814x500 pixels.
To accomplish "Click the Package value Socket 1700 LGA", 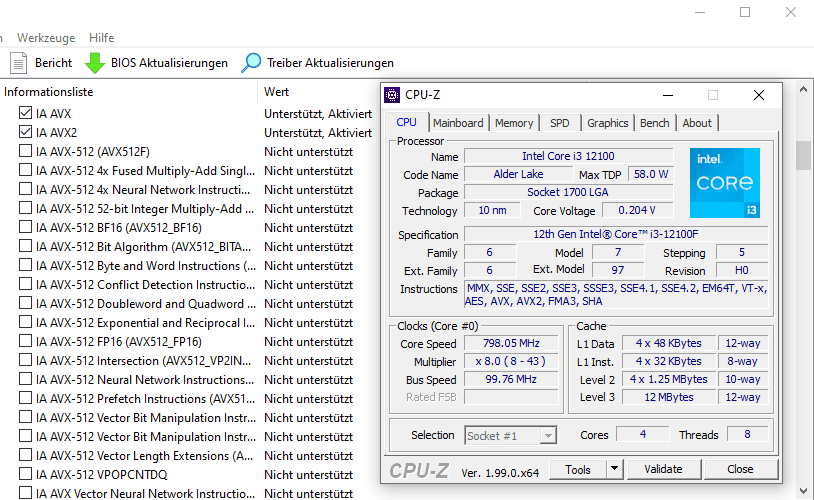I will 568,192.
